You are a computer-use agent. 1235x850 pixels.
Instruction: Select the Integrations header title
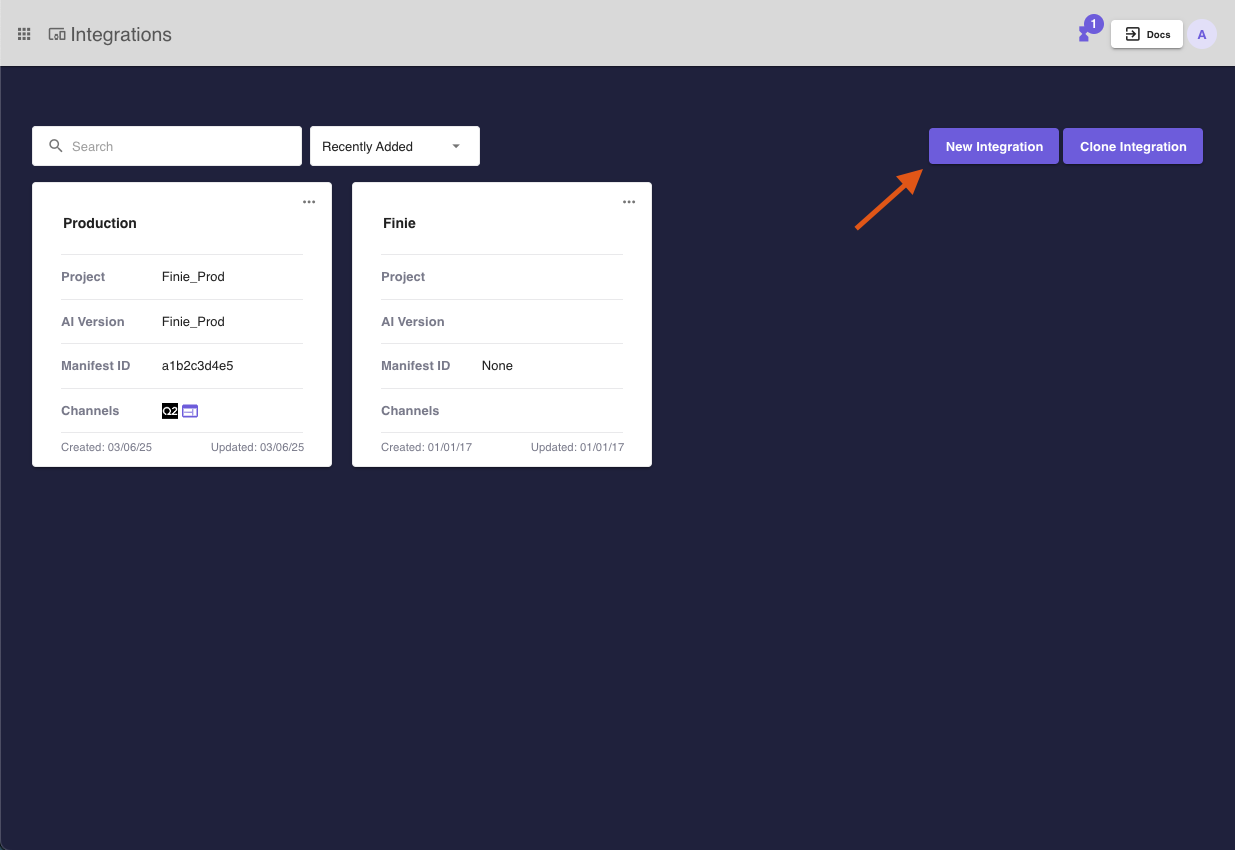[x=121, y=35]
